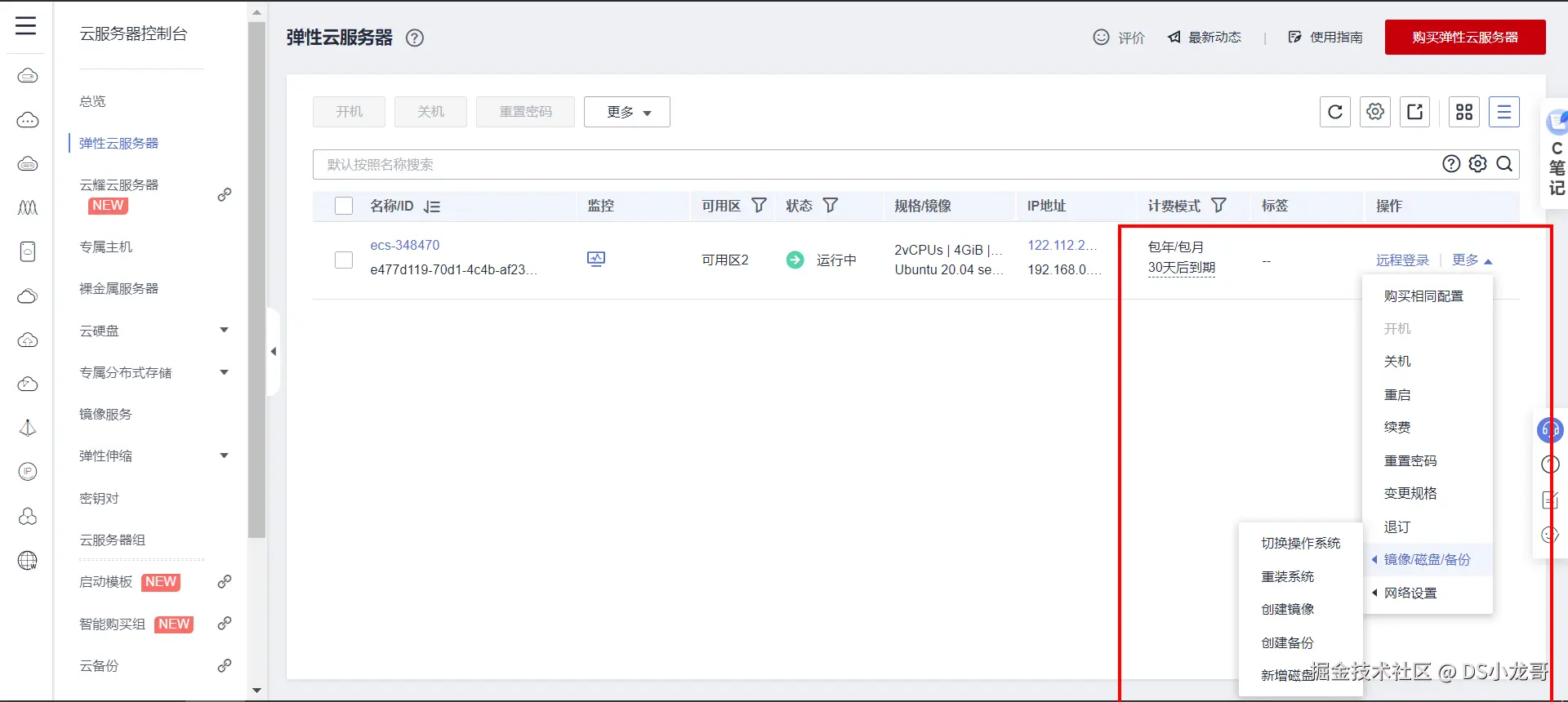Filter by 可用区 column
The height and width of the screenshot is (702, 1568).
(x=759, y=206)
